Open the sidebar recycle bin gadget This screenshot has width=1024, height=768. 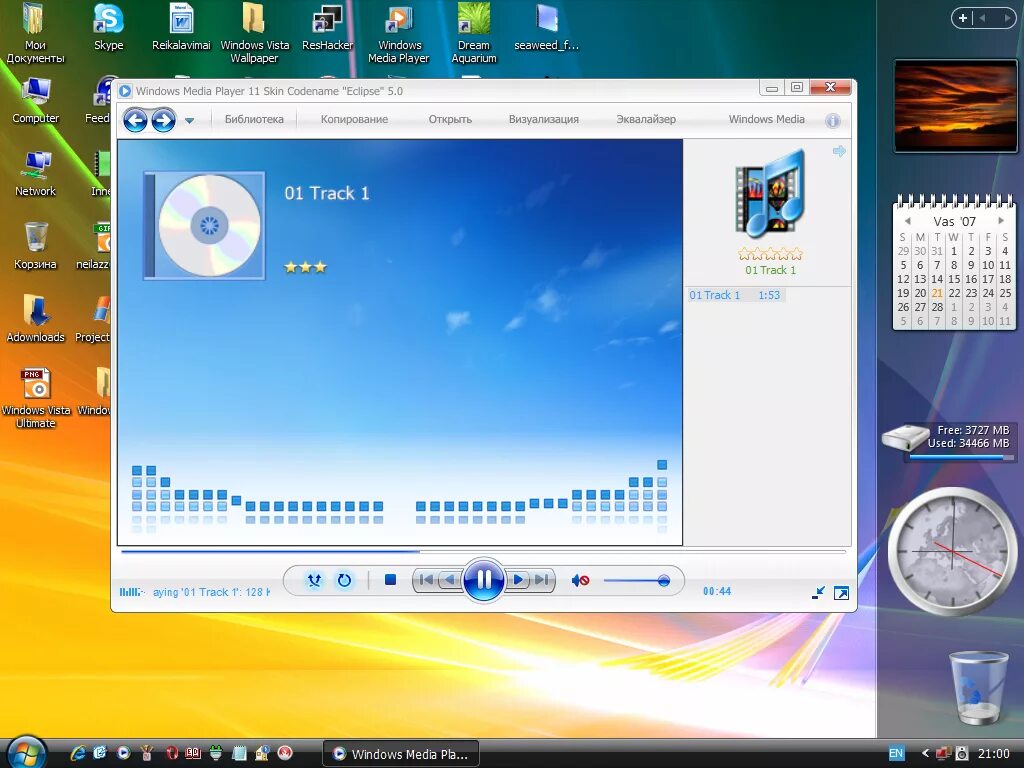tap(978, 687)
